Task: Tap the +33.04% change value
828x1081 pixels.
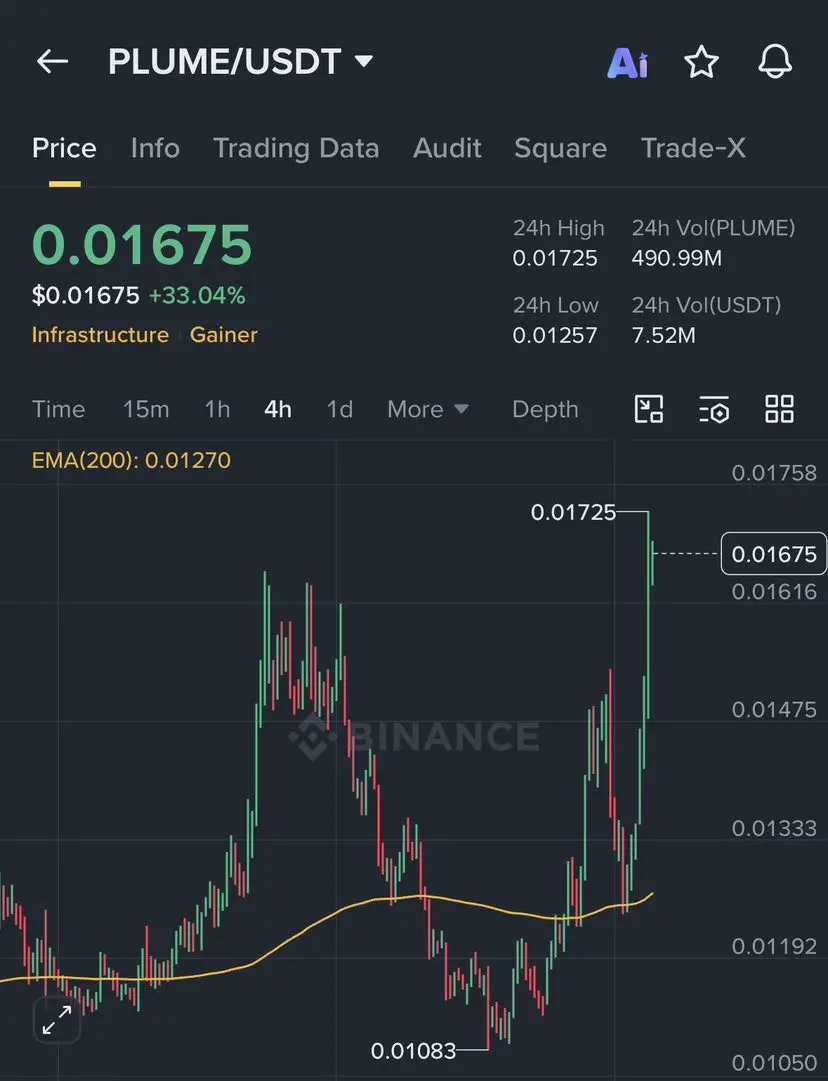Action: (x=197, y=295)
